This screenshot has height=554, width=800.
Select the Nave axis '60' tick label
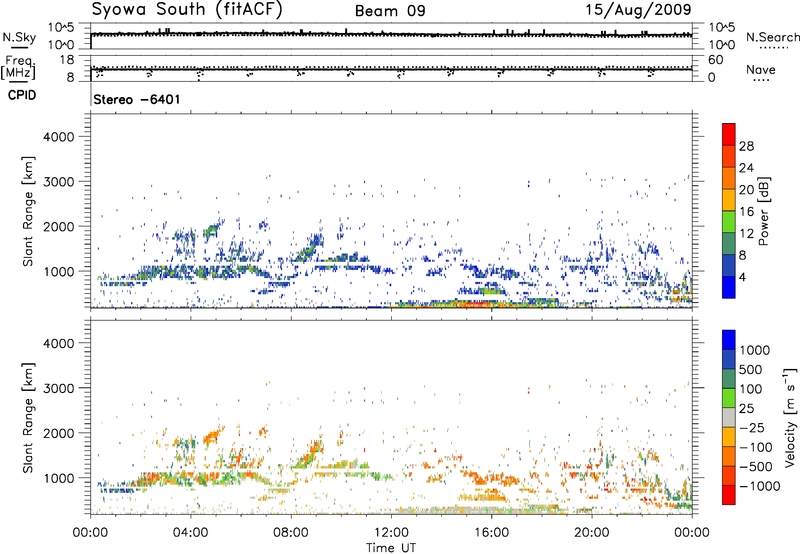coord(716,60)
